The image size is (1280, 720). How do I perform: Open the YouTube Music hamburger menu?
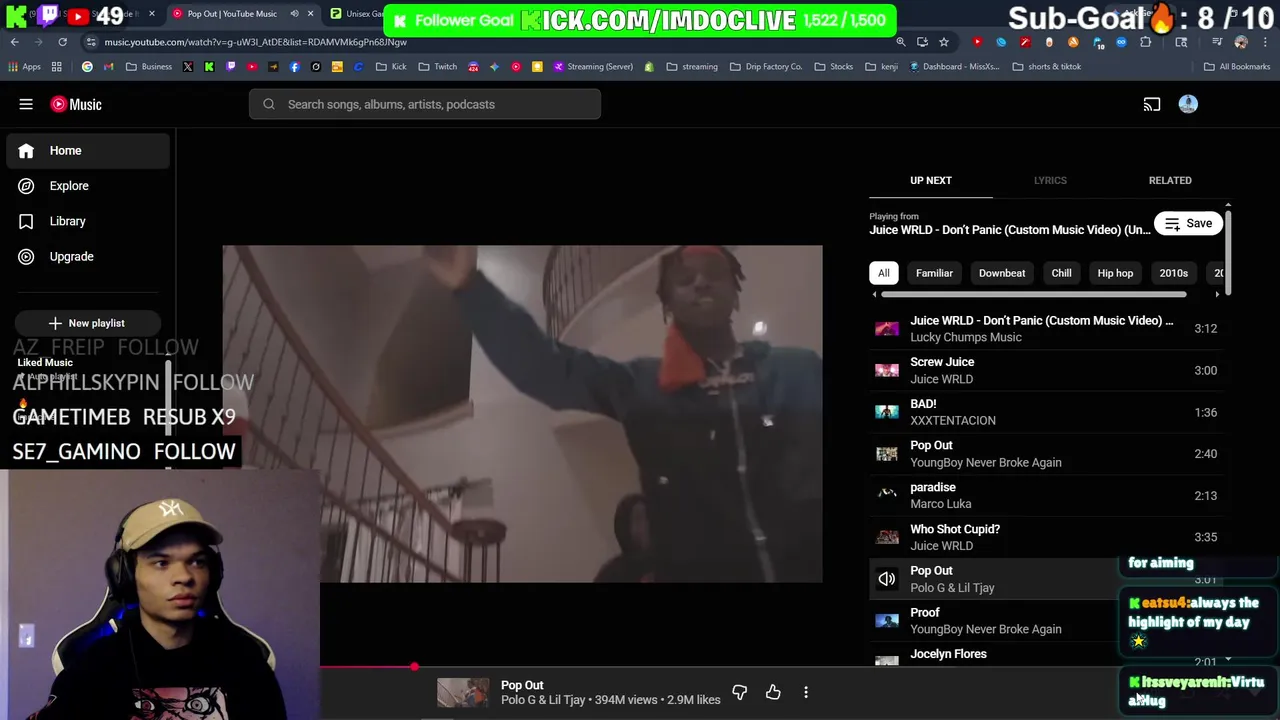(26, 104)
